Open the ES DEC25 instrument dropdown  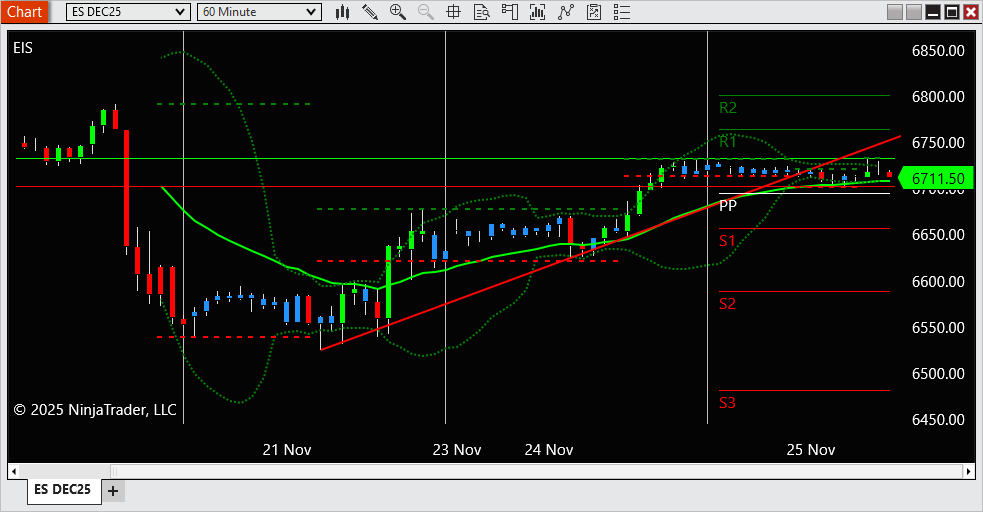(128, 12)
